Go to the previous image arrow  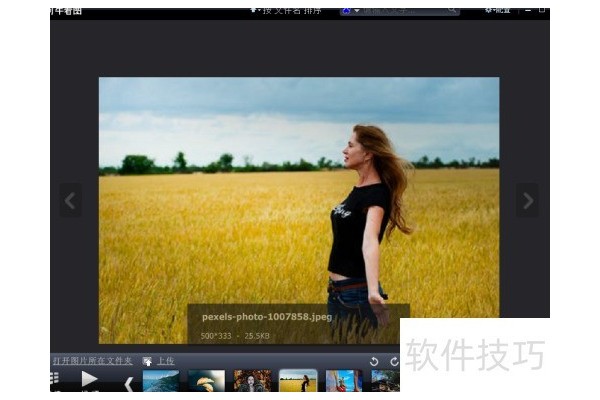pyautogui.click(x=70, y=200)
